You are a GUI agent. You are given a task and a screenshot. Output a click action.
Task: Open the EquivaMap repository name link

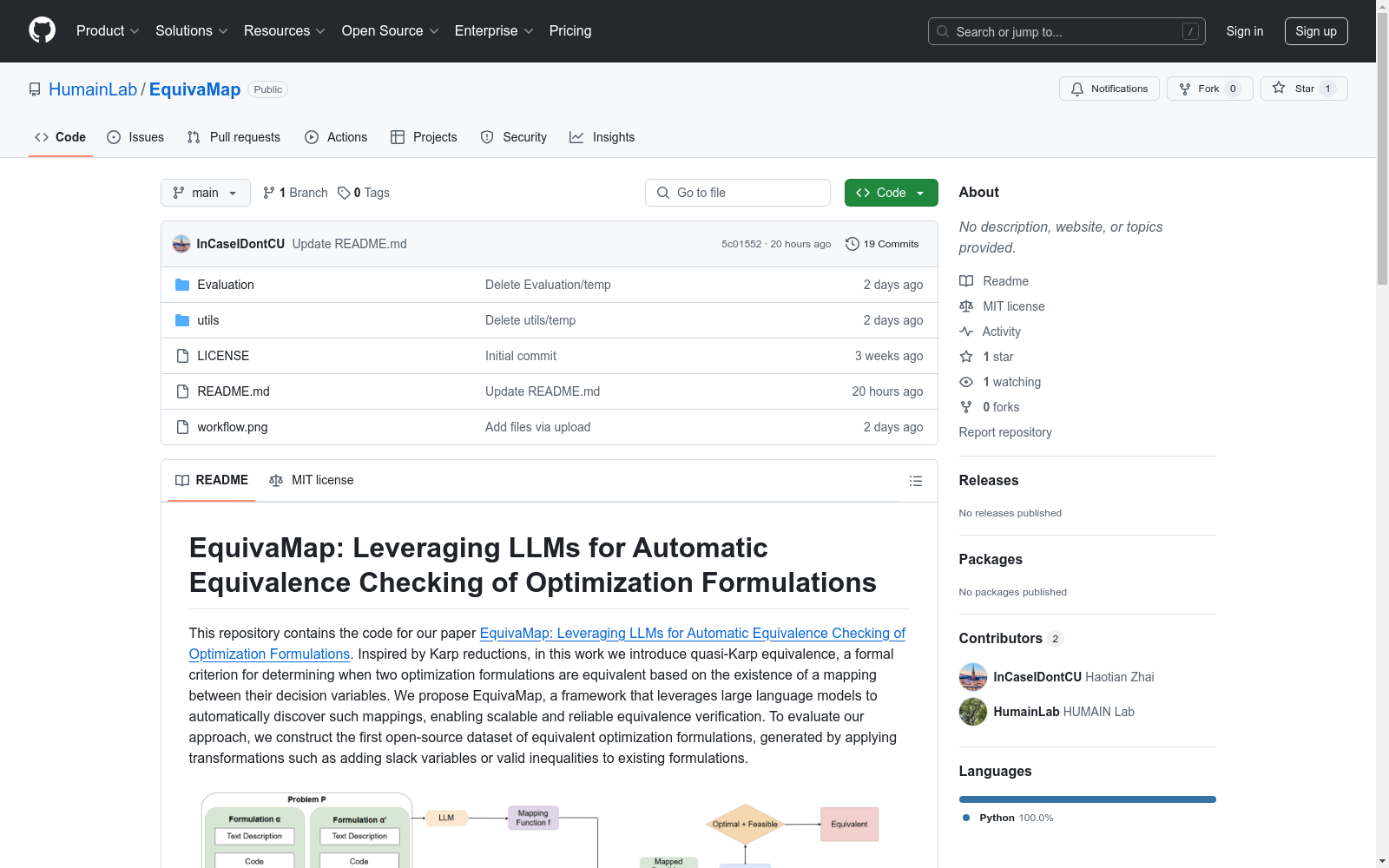194,89
